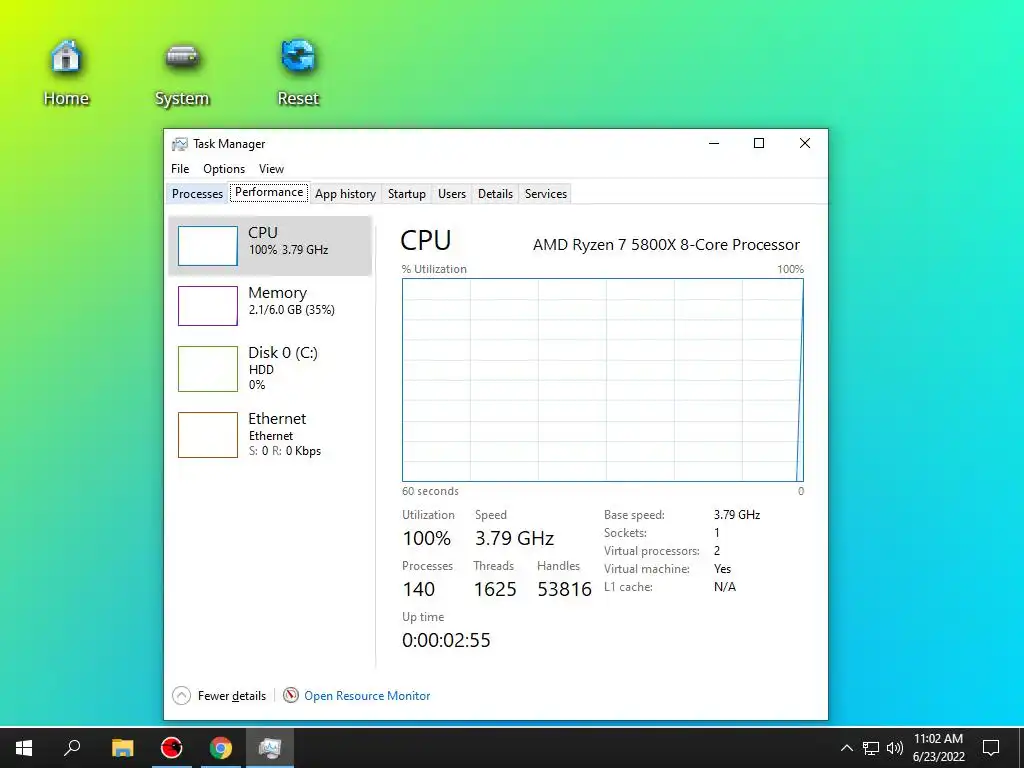This screenshot has height=768, width=1024.
Task: Click the 3.79 GHz speed value
Action: point(514,538)
